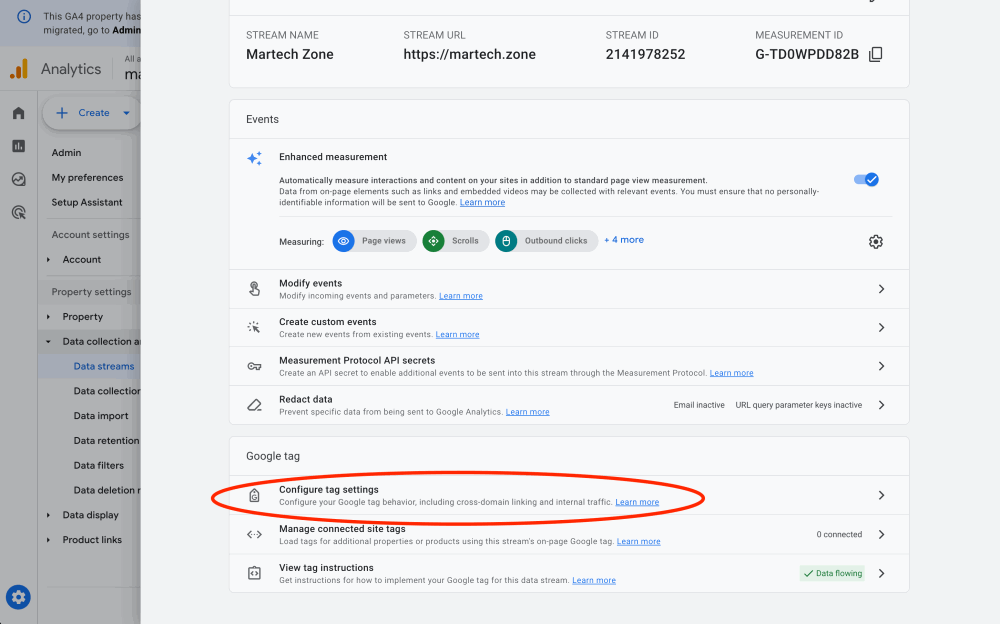Open Data filters in left menu
This screenshot has width=1000, height=624.
[x=99, y=466]
